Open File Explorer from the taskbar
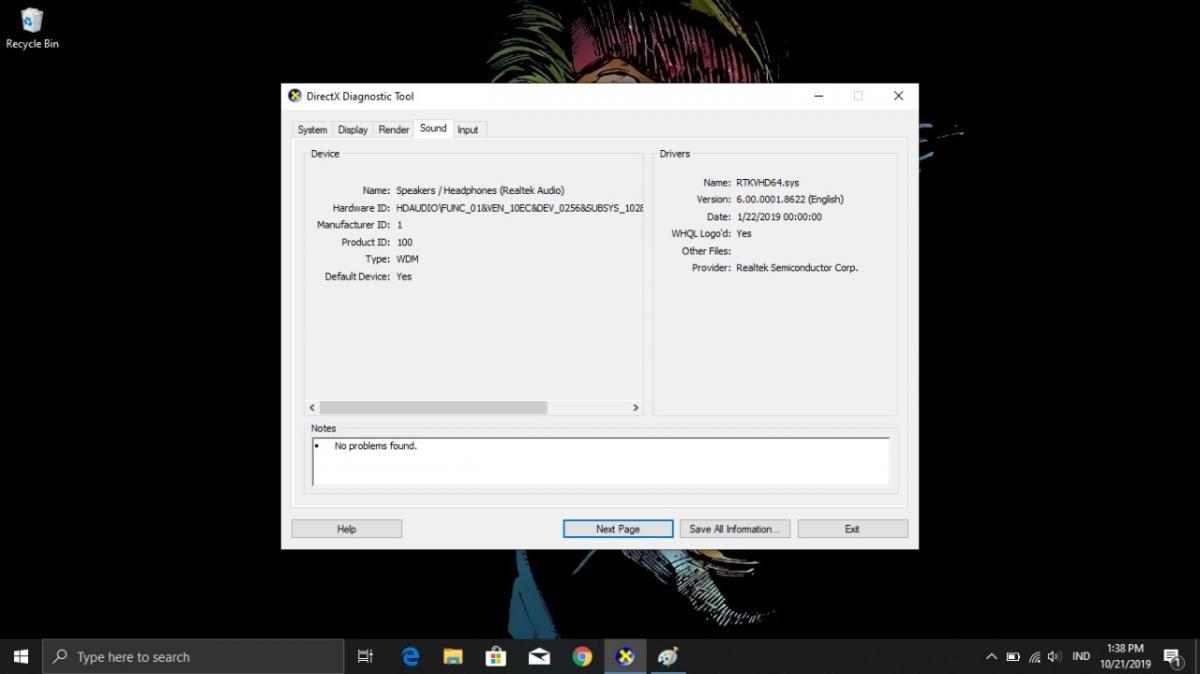The height and width of the screenshot is (674, 1200). pos(453,656)
